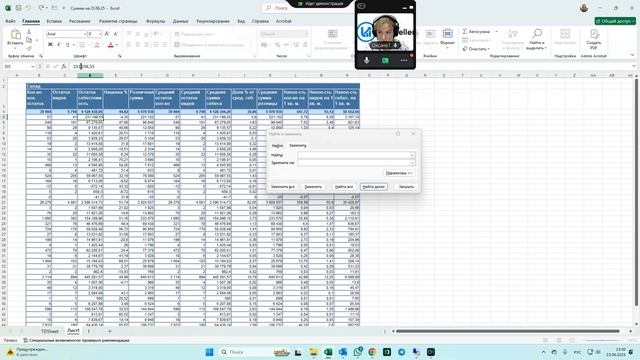This screenshot has height=360, width=640.
Task: Open the Данные ribbon tab
Action: tap(180, 21)
